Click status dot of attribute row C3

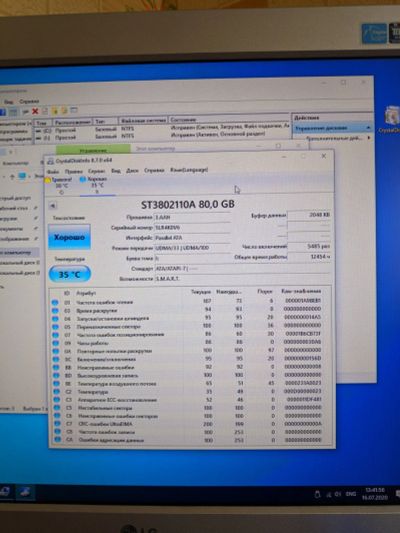pos(57,400)
